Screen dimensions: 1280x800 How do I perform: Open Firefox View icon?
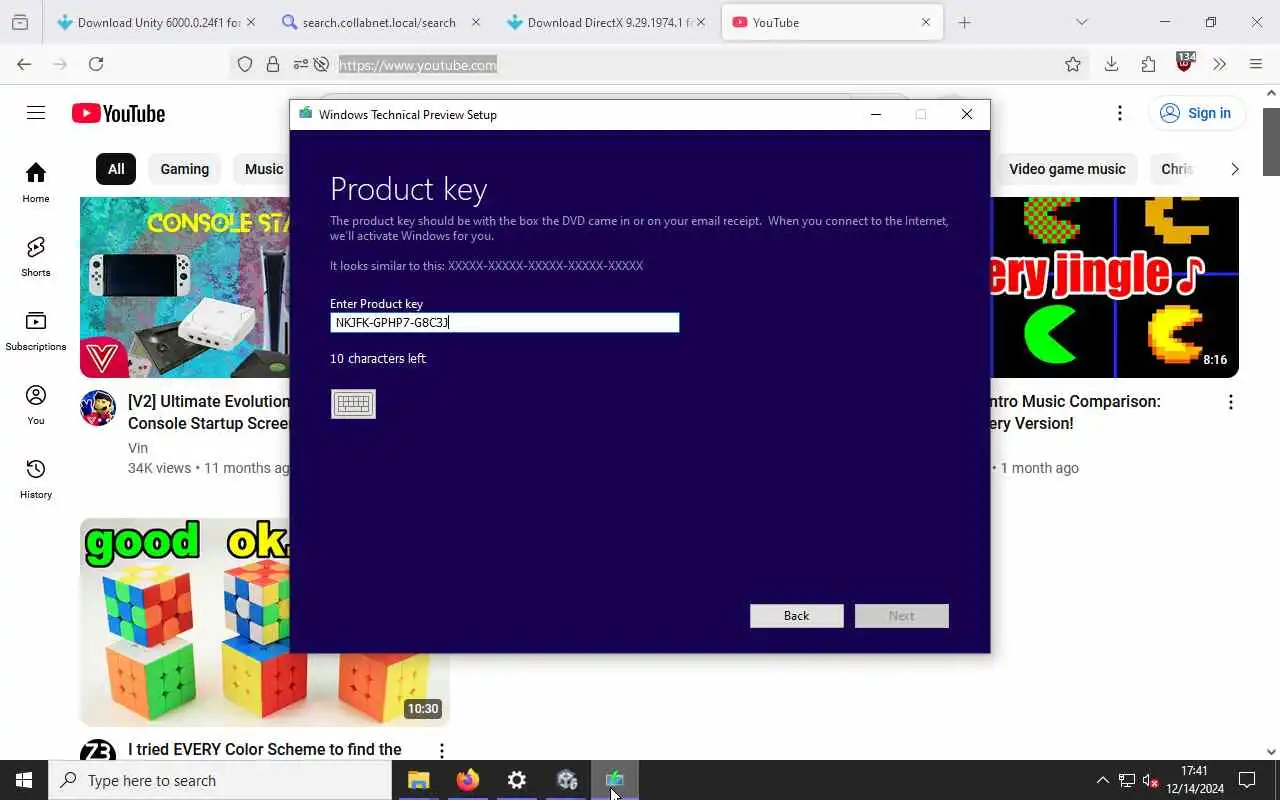pos(20,22)
